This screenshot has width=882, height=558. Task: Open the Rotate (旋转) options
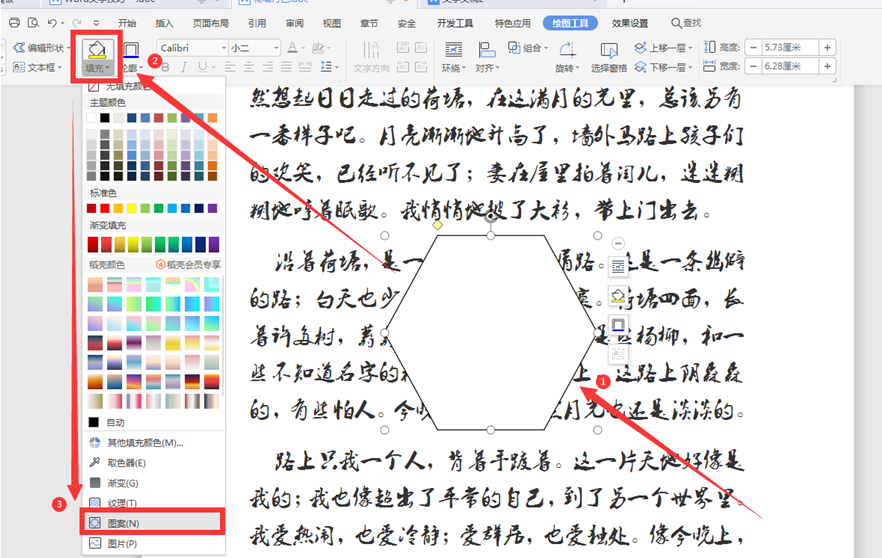point(567,57)
